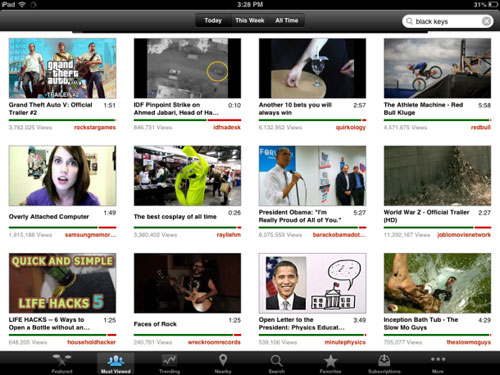Open the IDF Pinpoint Strike video thumbnail
The image size is (500, 375).
[x=187, y=68]
